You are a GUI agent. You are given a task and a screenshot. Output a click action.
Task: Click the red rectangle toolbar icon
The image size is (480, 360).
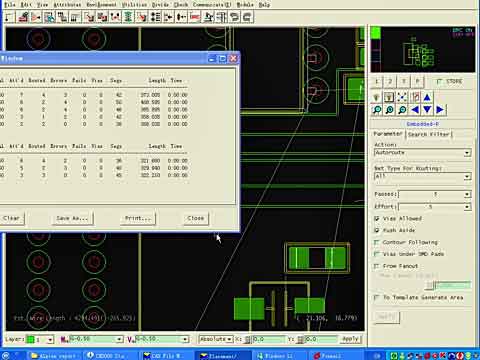coord(195,17)
